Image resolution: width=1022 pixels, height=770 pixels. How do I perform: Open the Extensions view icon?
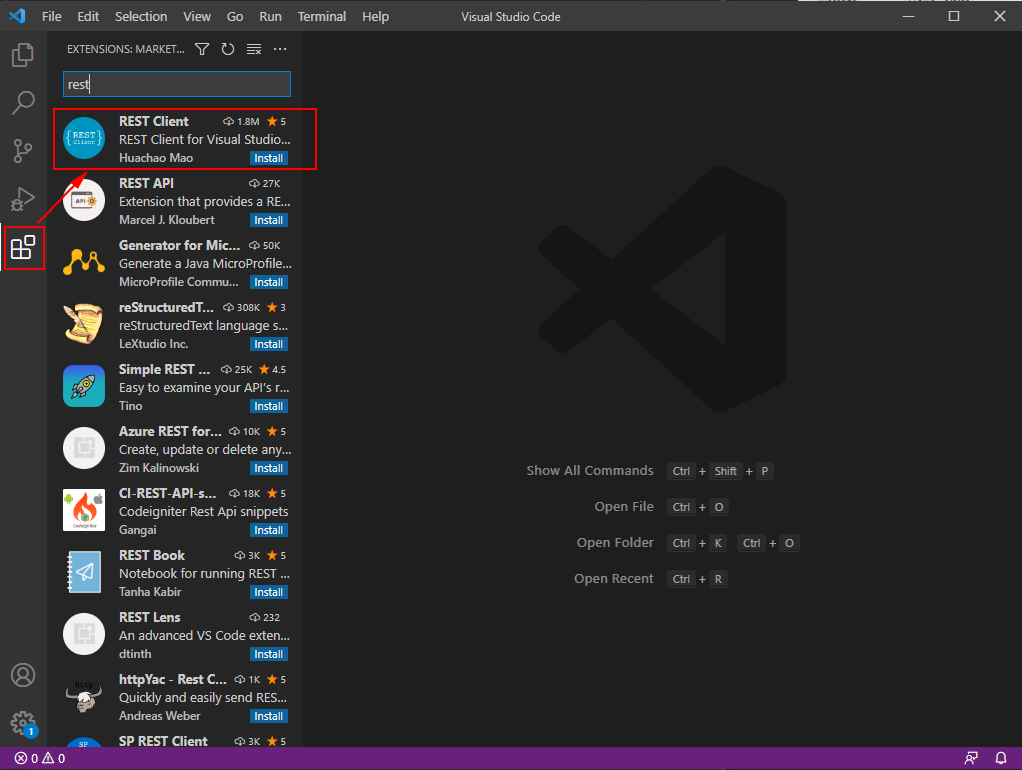tap(23, 248)
